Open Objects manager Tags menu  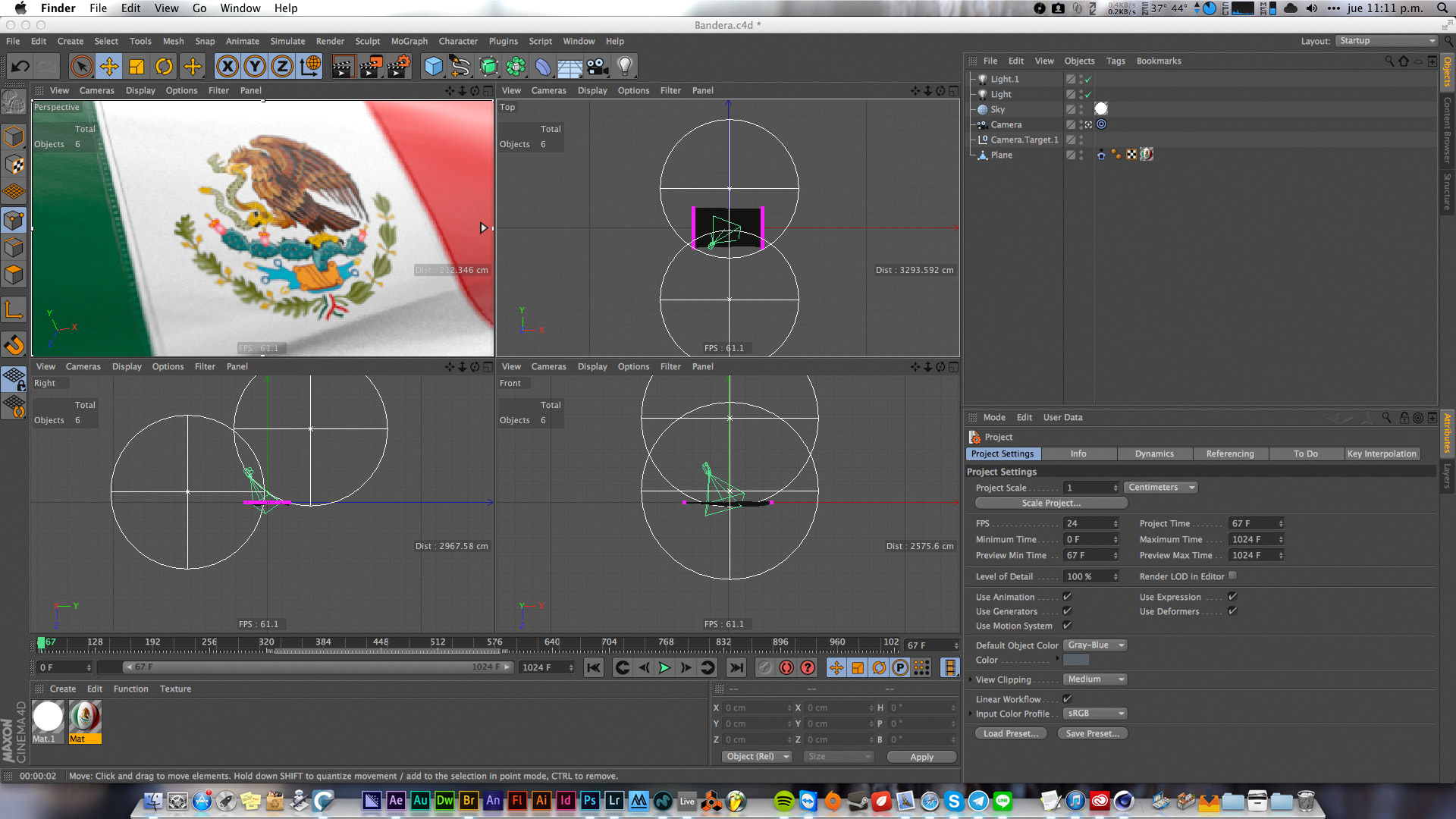coord(1115,61)
